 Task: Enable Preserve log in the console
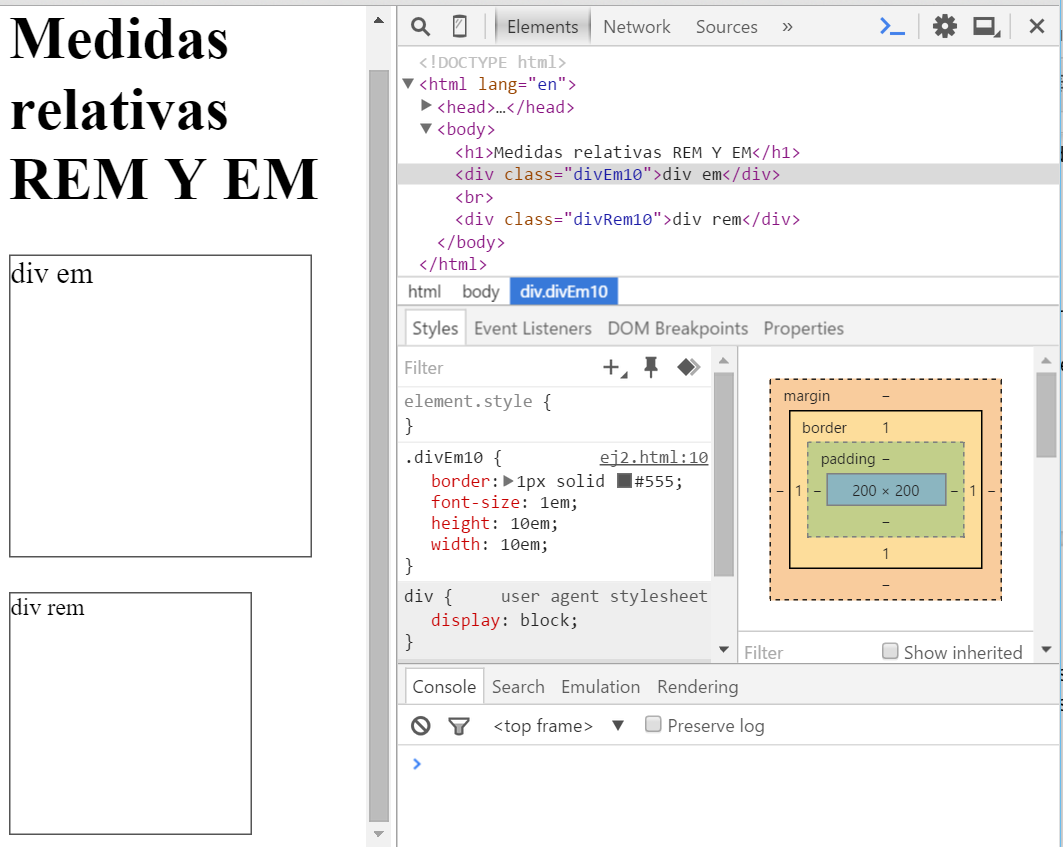point(655,725)
